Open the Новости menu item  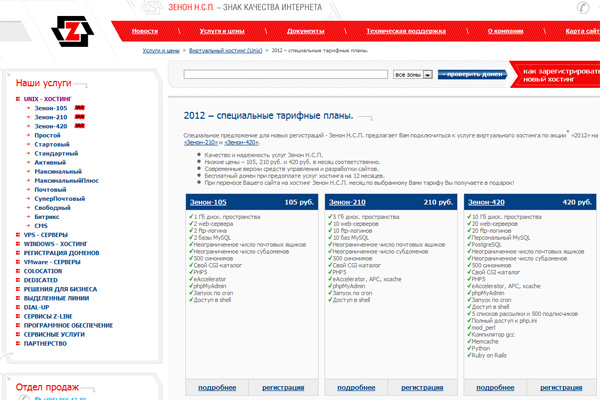(145, 31)
